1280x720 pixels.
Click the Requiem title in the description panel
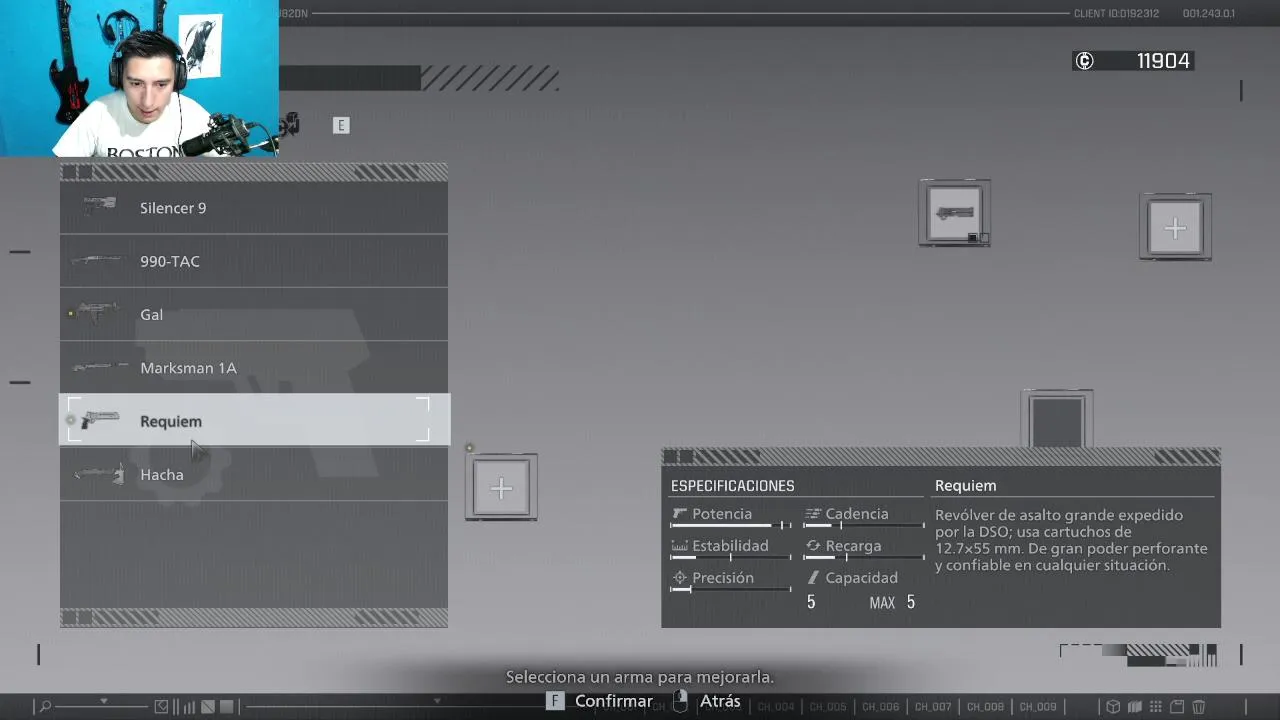(x=965, y=486)
